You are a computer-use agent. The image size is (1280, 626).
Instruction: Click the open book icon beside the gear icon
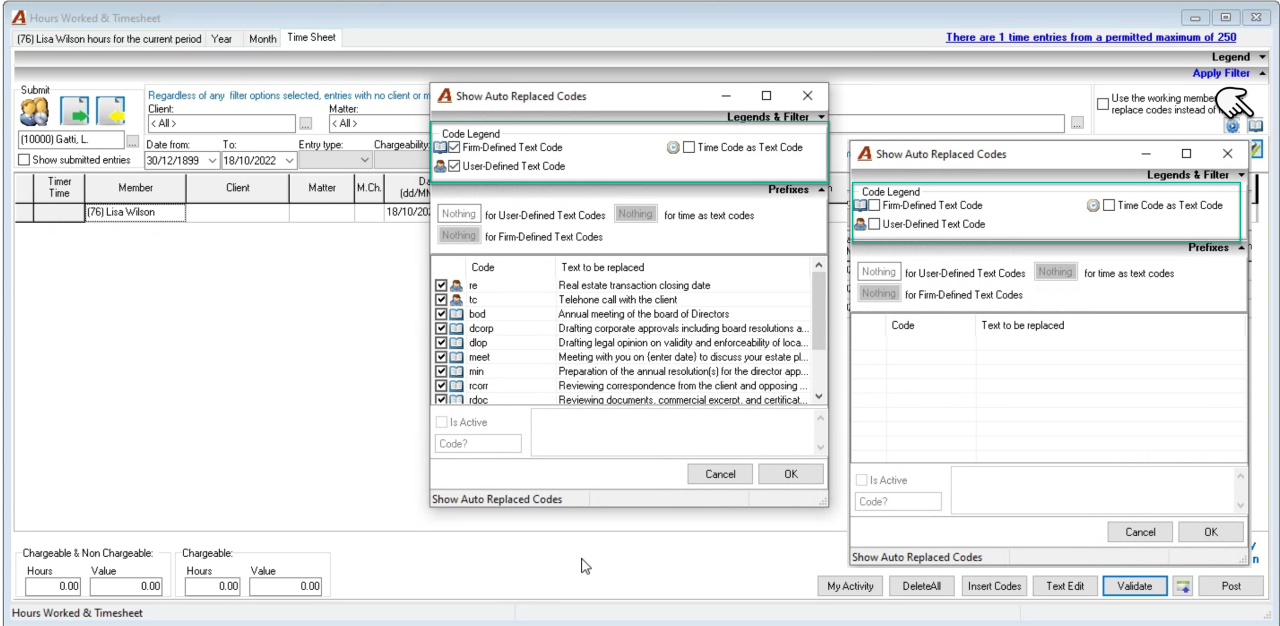click(x=1256, y=126)
